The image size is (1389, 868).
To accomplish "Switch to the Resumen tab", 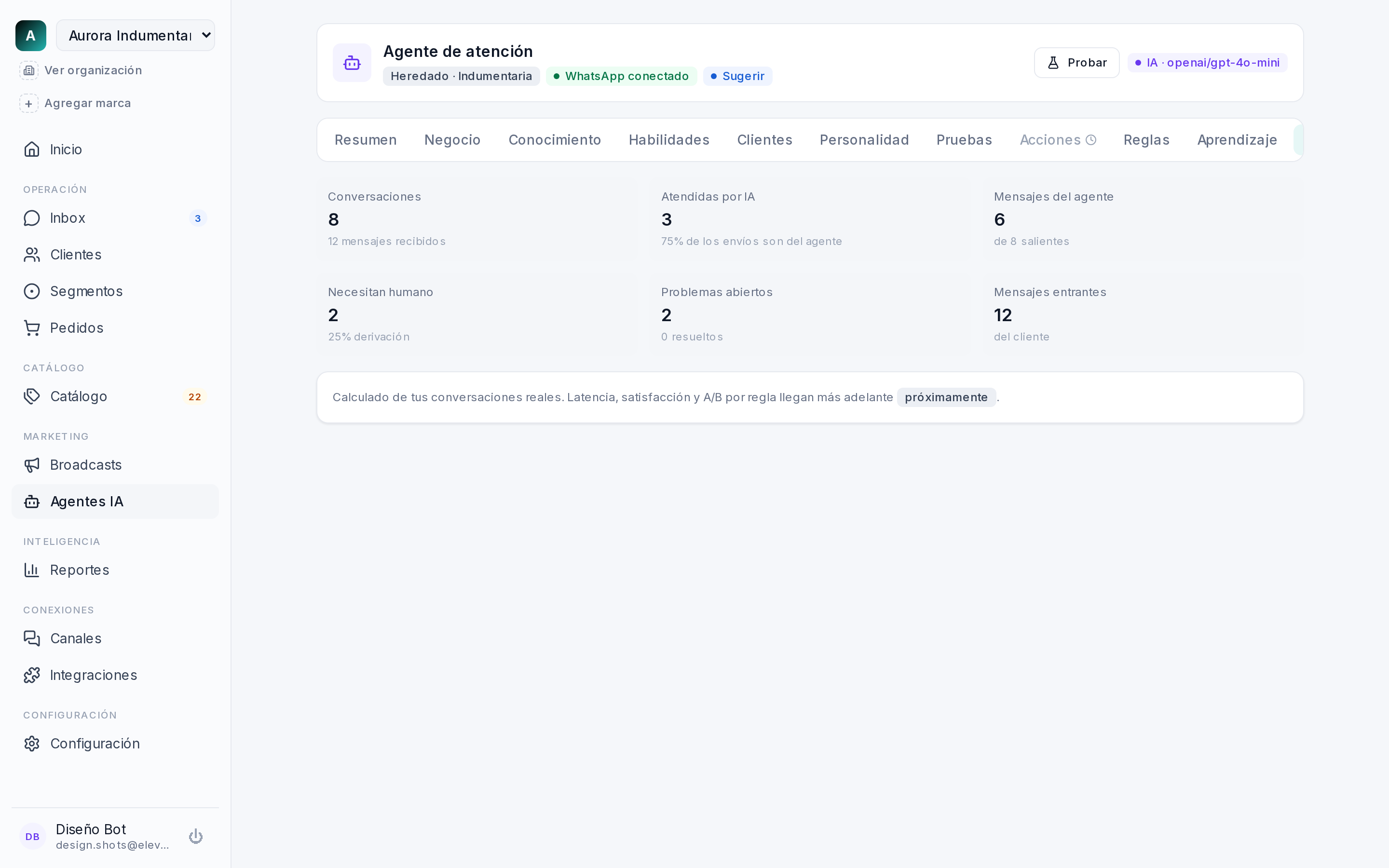I will [x=366, y=140].
